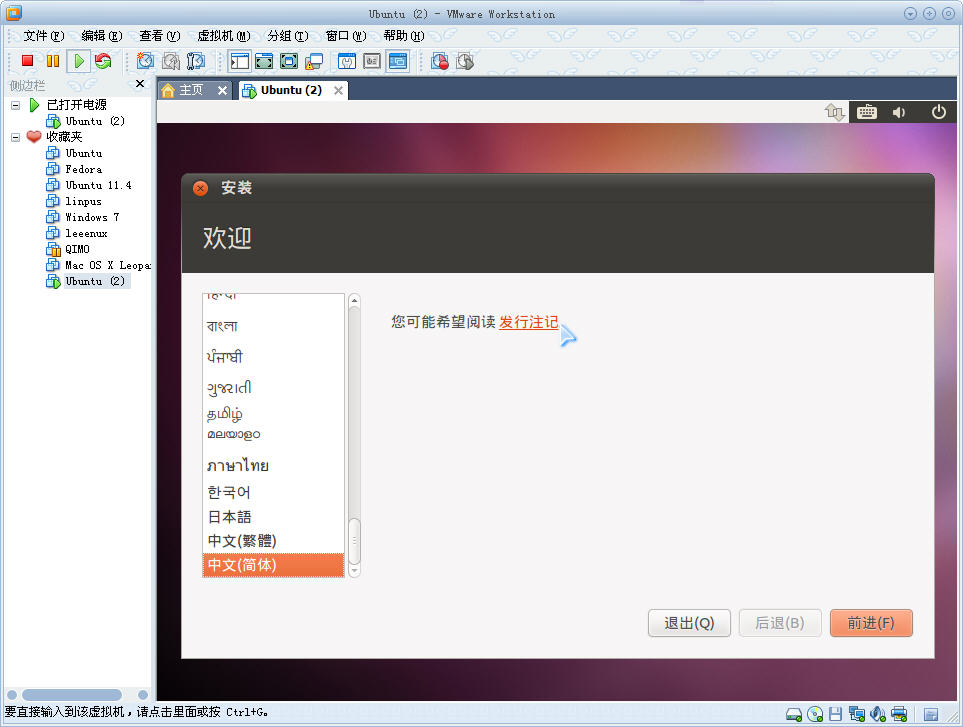This screenshot has height=727, width=963.
Task: Select 中文(简体) in the language list
Action: pyautogui.click(x=273, y=565)
